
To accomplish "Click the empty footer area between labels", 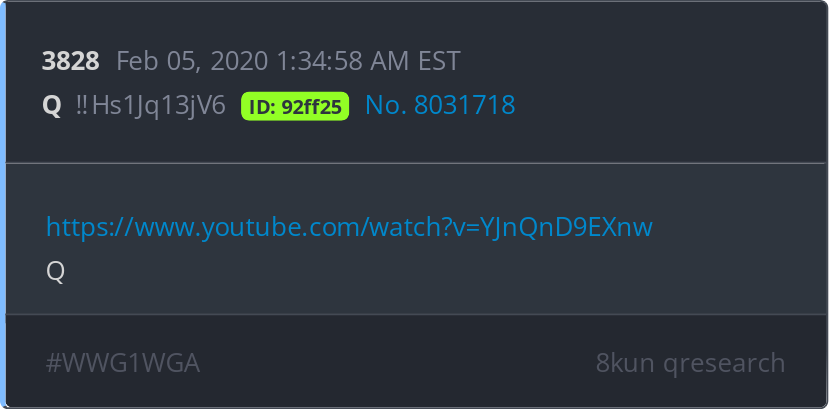I will point(397,363).
